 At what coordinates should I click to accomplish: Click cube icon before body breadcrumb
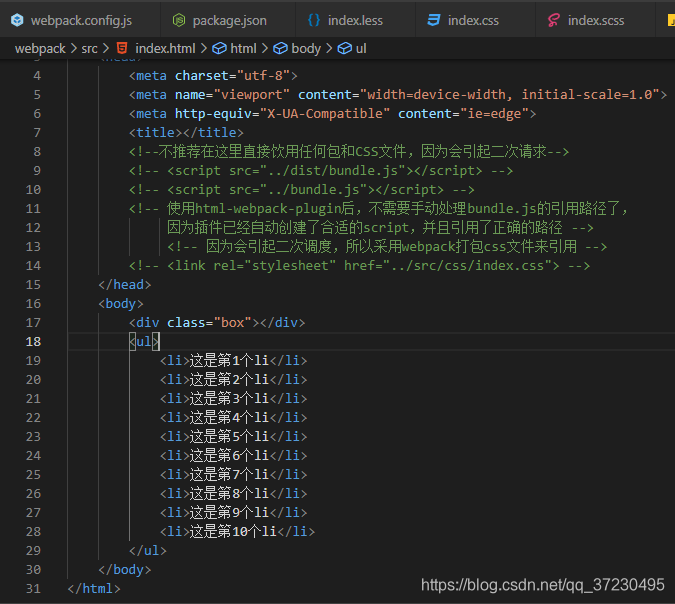point(280,48)
